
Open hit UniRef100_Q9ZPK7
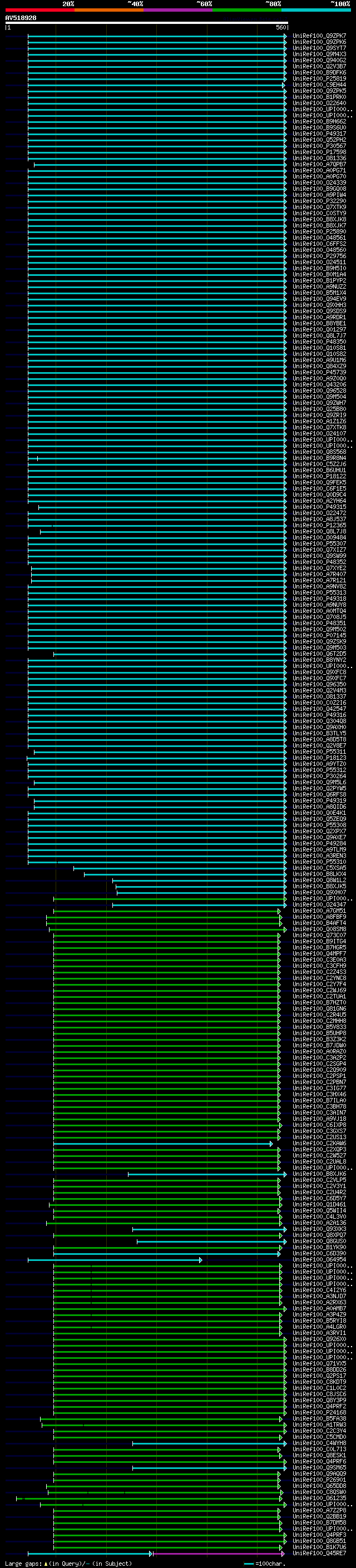pyautogui.click(x=319, y=36)
